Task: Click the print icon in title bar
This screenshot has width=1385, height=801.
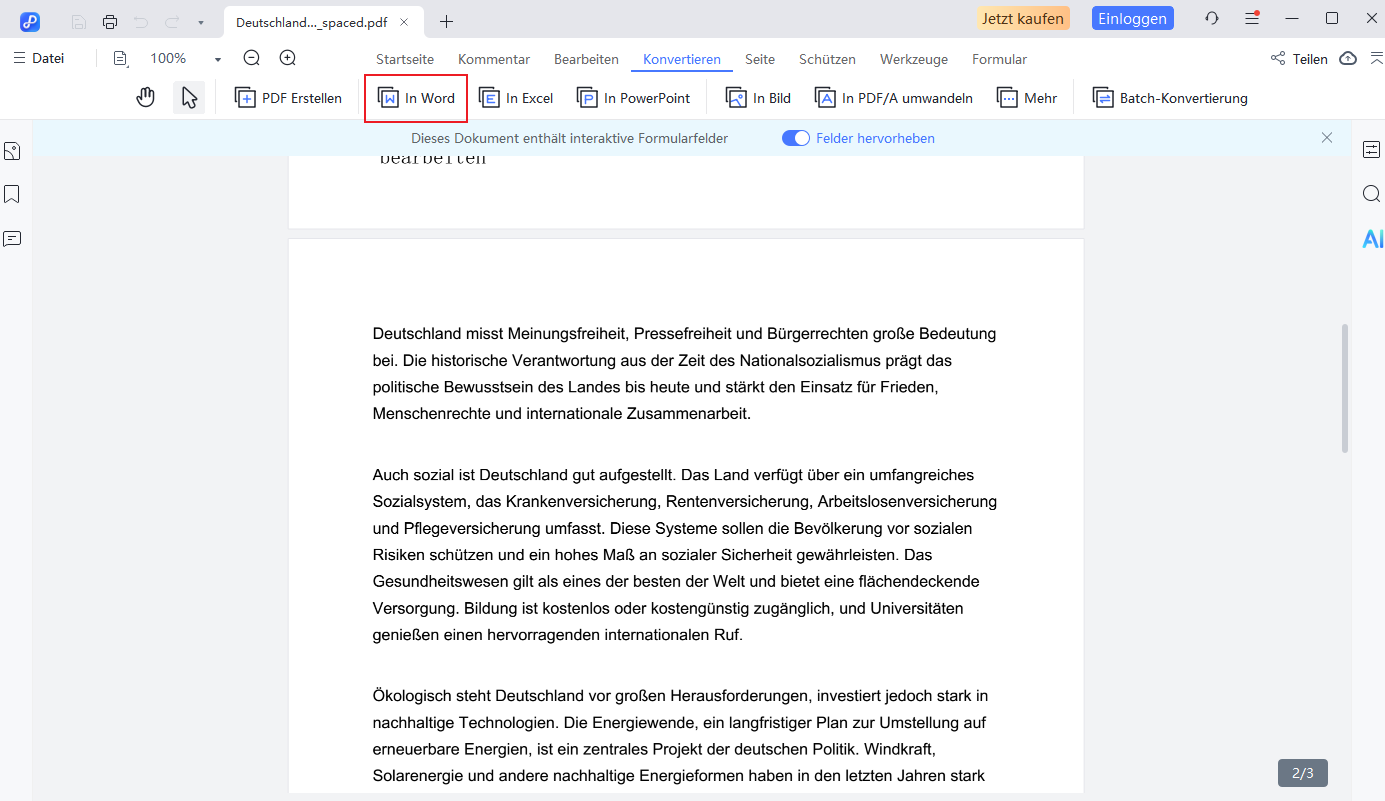Action: 110,21
